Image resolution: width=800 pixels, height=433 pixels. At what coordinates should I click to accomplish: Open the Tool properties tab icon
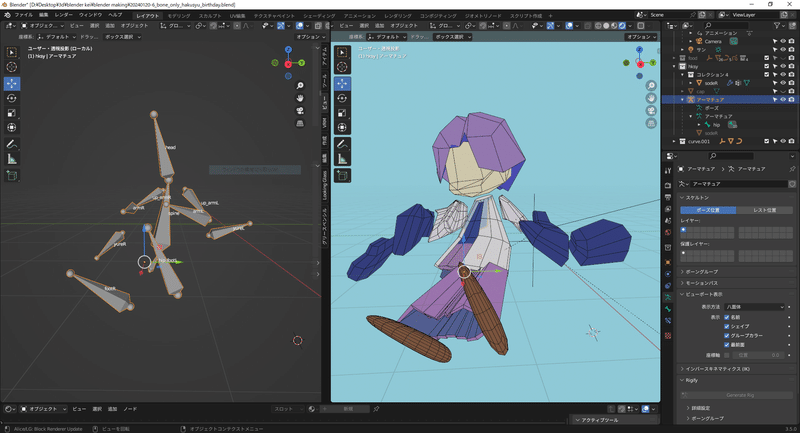coord(668,171)
